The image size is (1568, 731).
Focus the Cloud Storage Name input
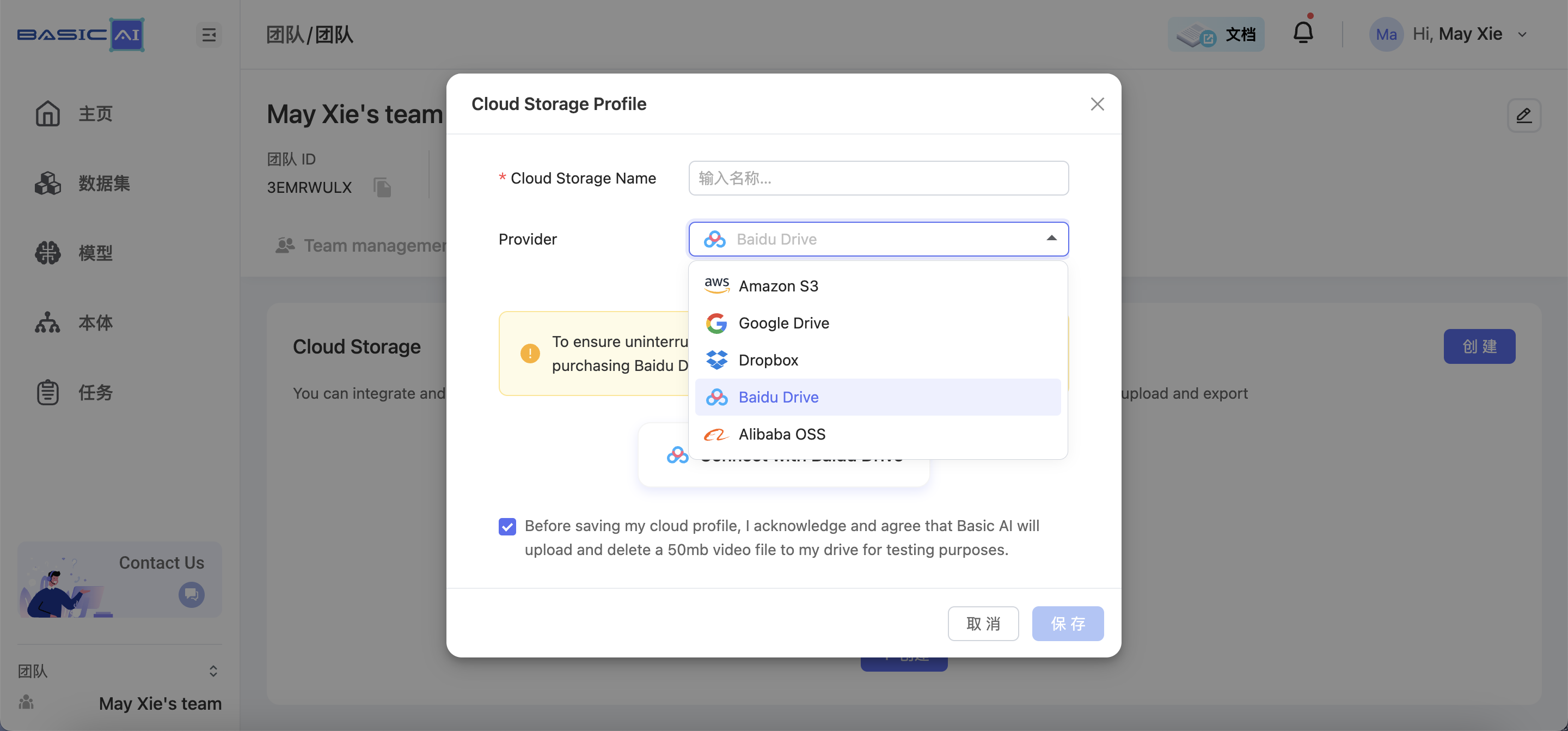tap(878, 178)
